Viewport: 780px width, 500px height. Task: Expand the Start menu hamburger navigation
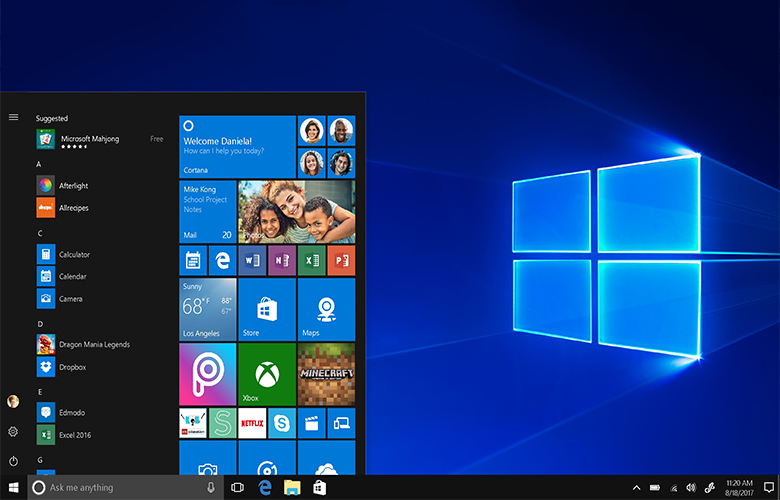pos(13,117)
